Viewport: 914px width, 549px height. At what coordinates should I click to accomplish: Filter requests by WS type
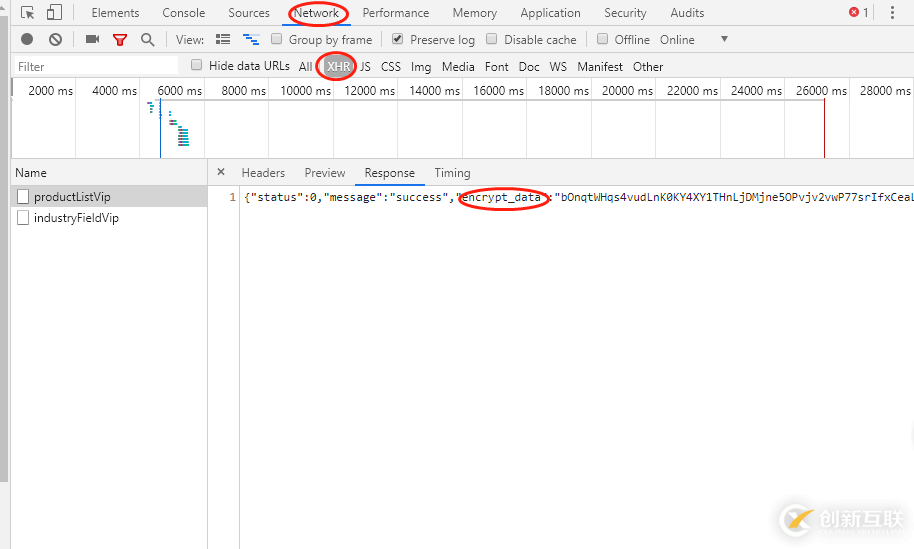[x=558, y=66]
